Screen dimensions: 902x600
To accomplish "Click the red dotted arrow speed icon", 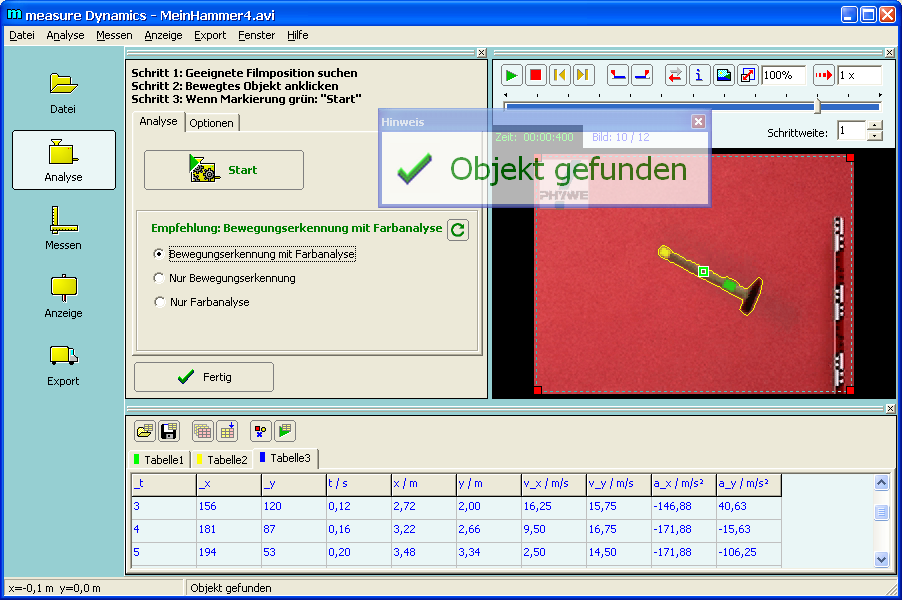I will pyautogui.click(x=824, y=75).
